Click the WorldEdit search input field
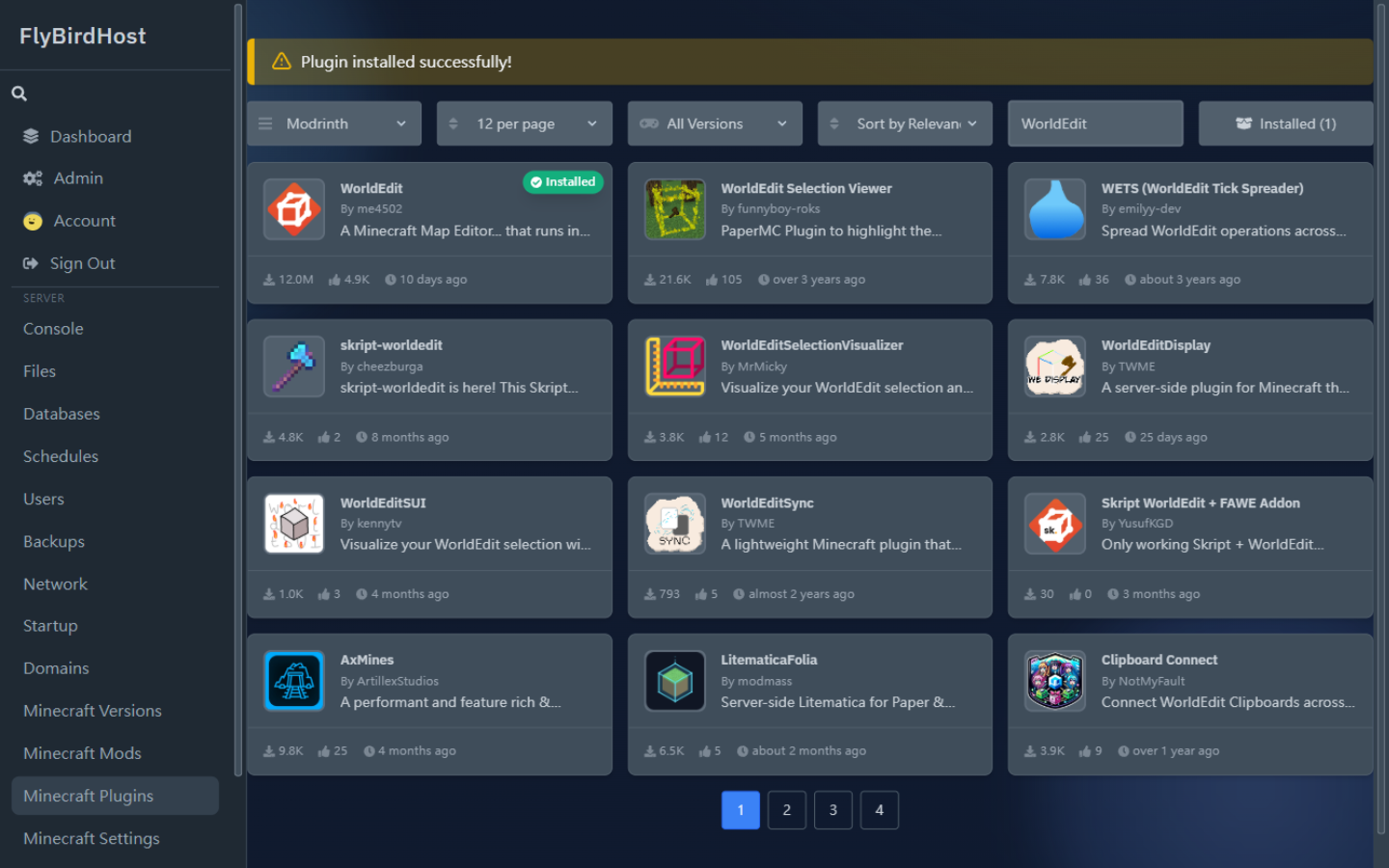The height and width of the screenshot is (868, 1389). [x=1096, y=123]
